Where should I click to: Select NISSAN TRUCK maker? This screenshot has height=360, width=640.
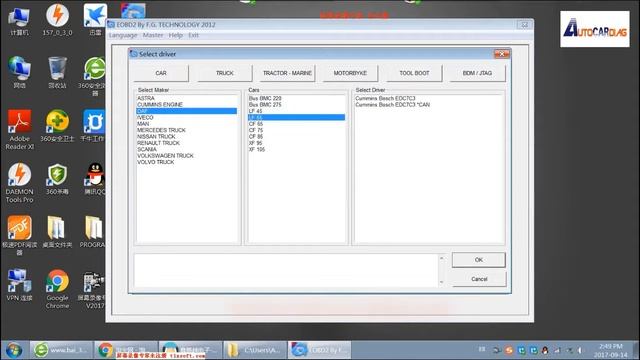point(186,137)
